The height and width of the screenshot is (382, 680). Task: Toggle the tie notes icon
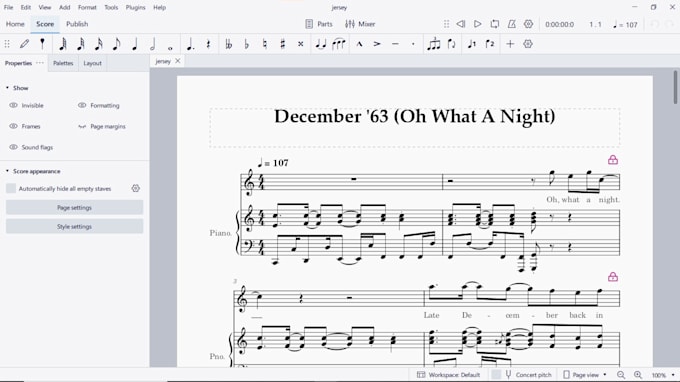pos(320,44)
